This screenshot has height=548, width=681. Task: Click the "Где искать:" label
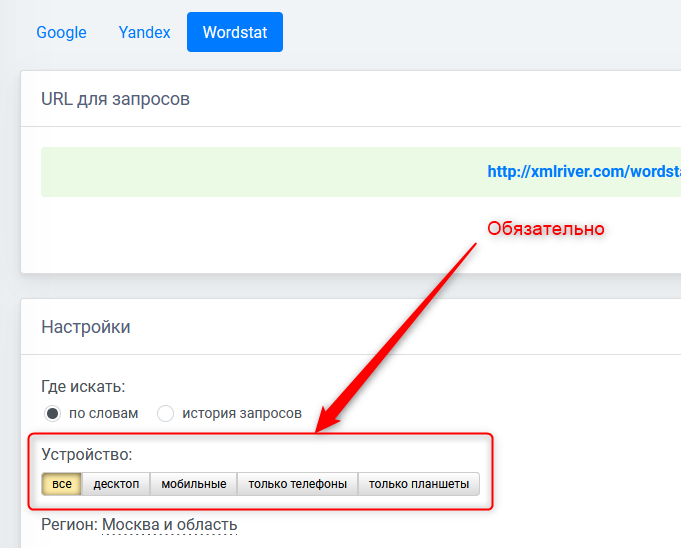click(83, 386)
